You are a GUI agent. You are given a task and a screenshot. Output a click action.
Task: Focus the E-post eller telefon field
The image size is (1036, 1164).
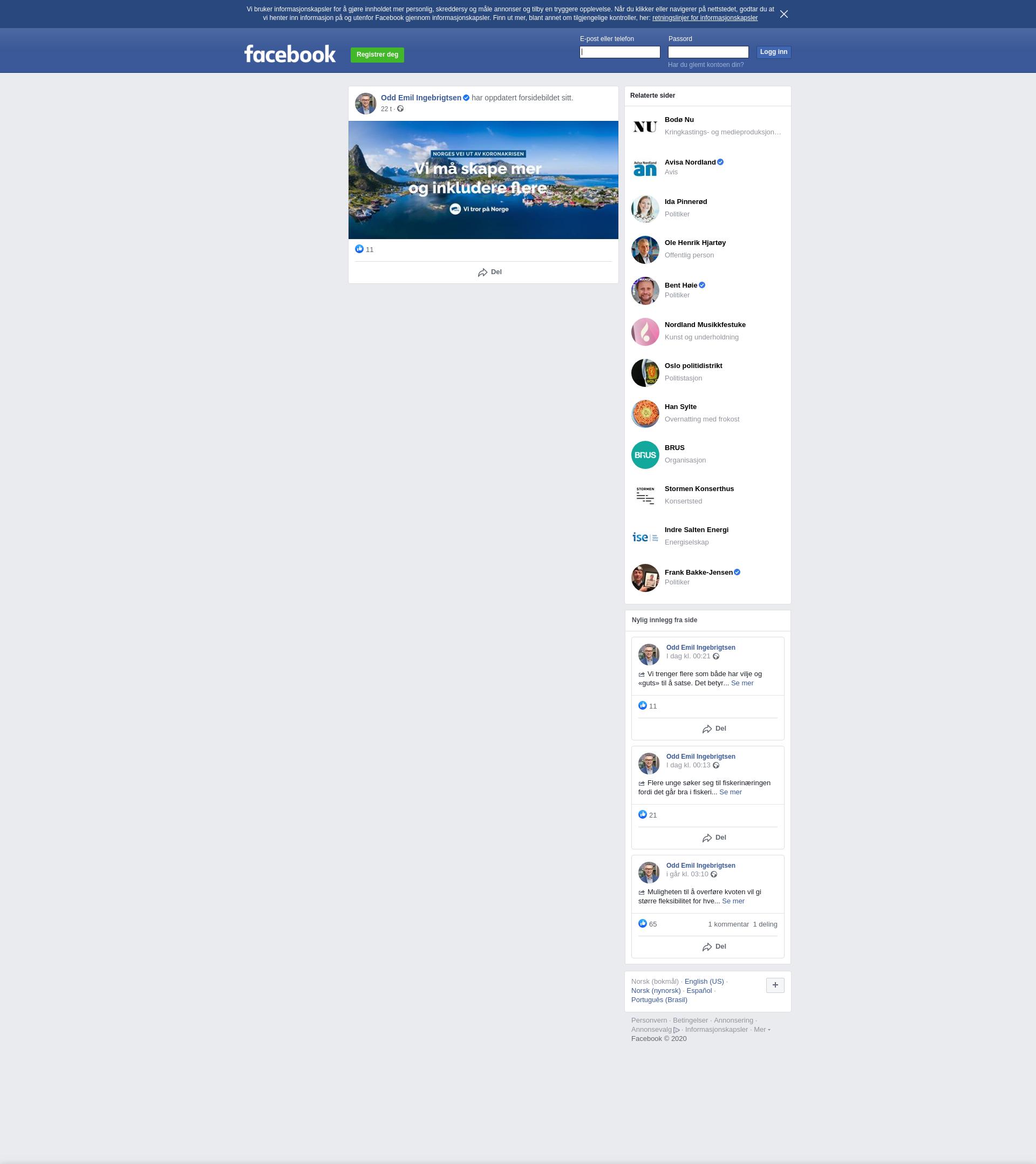tap(619, 52)
